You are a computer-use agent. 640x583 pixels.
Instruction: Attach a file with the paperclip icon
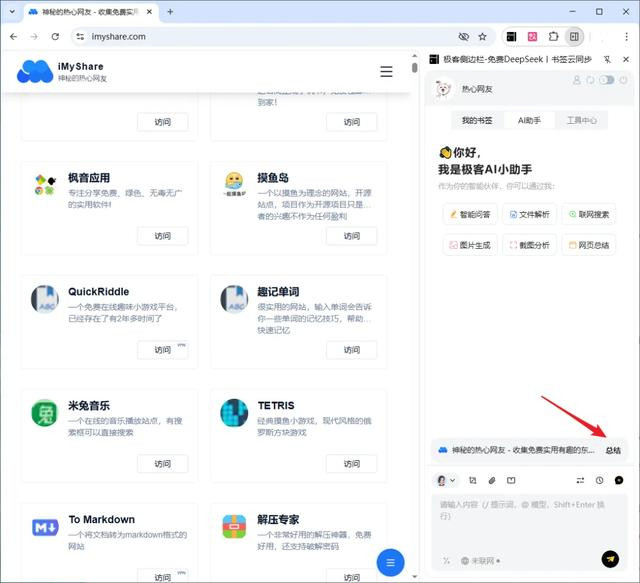pos(492,481)
